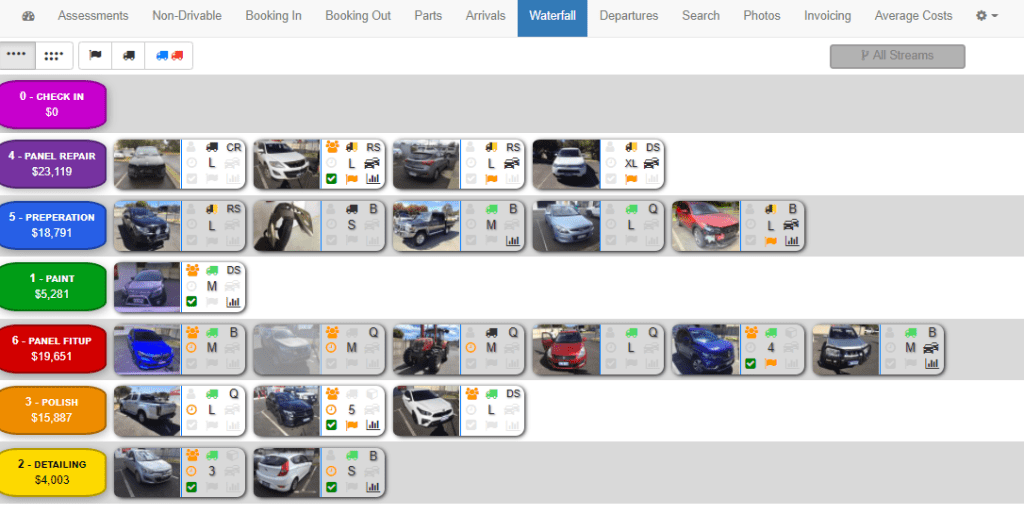
Task: Open the Booking Out tab
Action: click(358, 16)
